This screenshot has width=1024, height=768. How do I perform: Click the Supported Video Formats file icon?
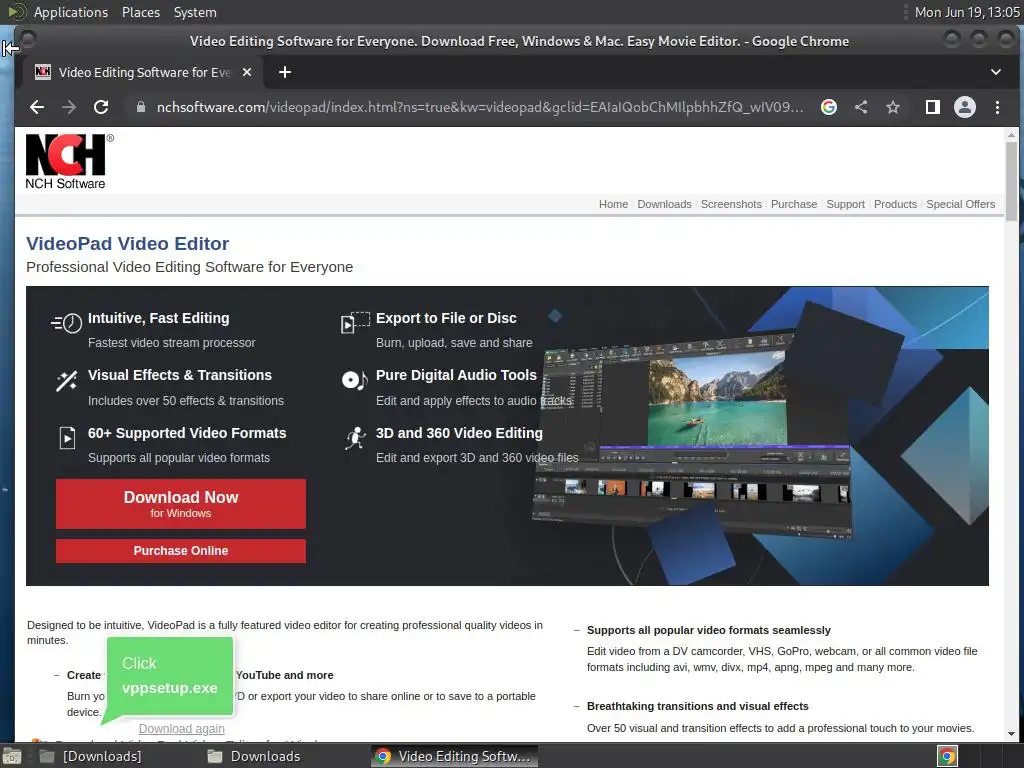tap(67, 438)
